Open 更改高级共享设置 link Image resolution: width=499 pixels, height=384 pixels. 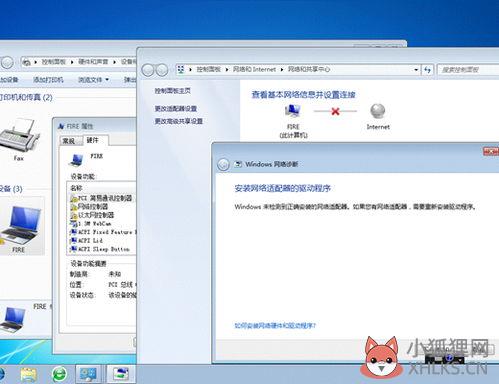178,121
